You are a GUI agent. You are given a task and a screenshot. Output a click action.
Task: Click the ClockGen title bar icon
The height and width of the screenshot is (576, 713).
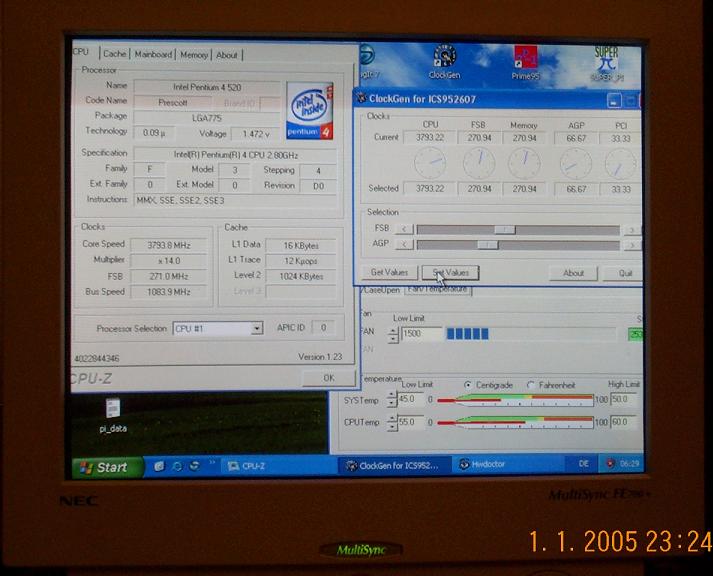tap(362, 98)
